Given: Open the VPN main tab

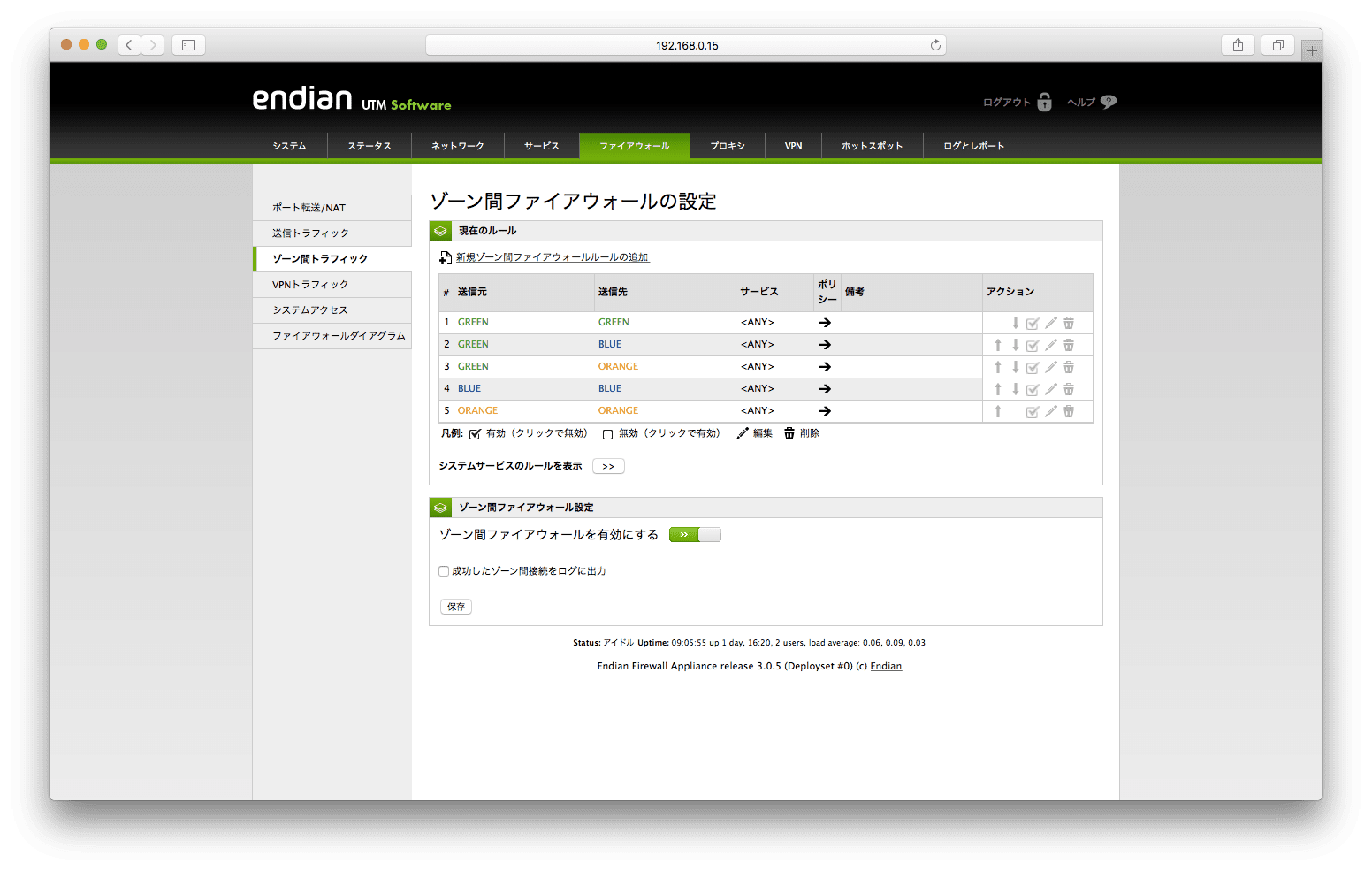Looking at the screenshot, I should (x=794, y=146).
